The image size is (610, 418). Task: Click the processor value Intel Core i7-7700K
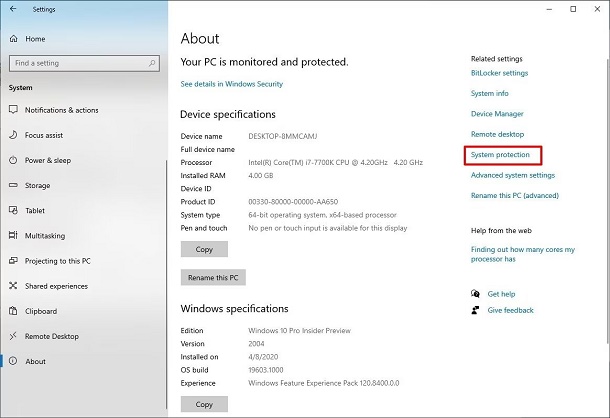click(335, 162)
